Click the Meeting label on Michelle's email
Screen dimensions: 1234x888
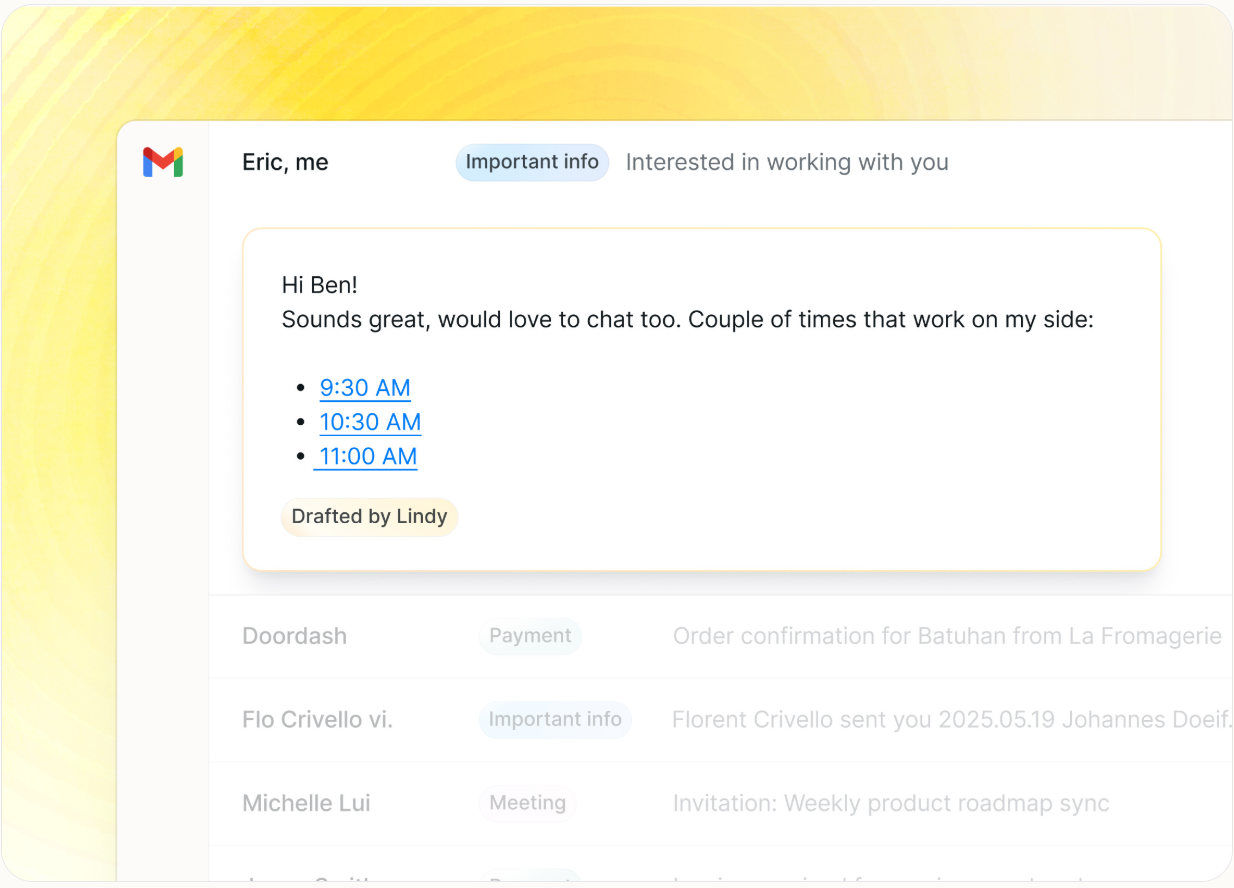(527, 803)
